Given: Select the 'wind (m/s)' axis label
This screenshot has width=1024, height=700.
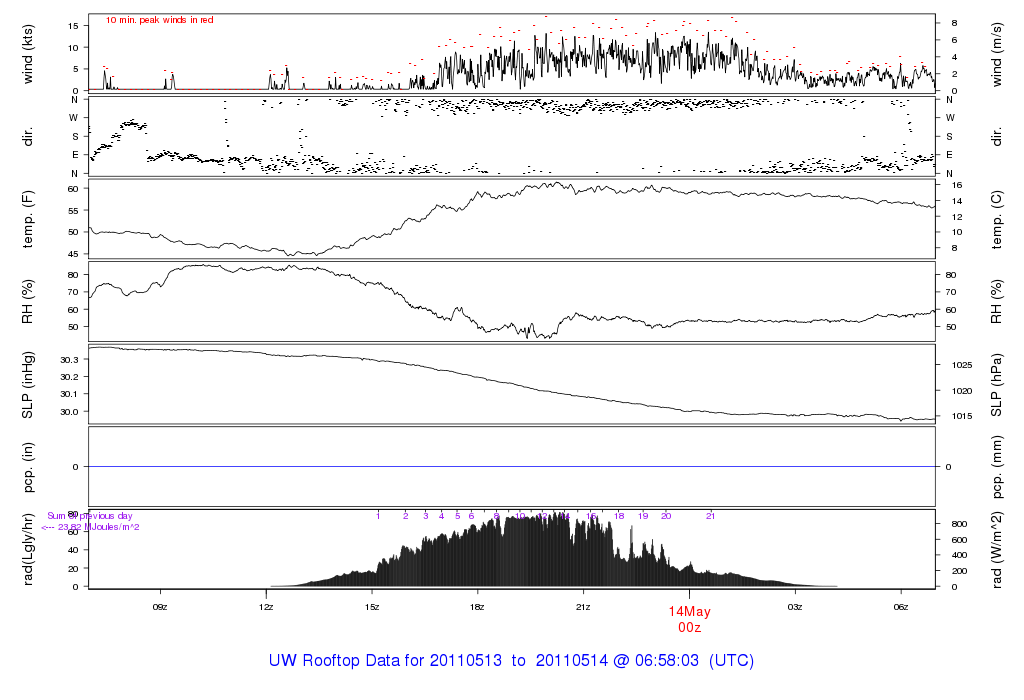Looking at the screenshot, I should (x=996, y=54).
